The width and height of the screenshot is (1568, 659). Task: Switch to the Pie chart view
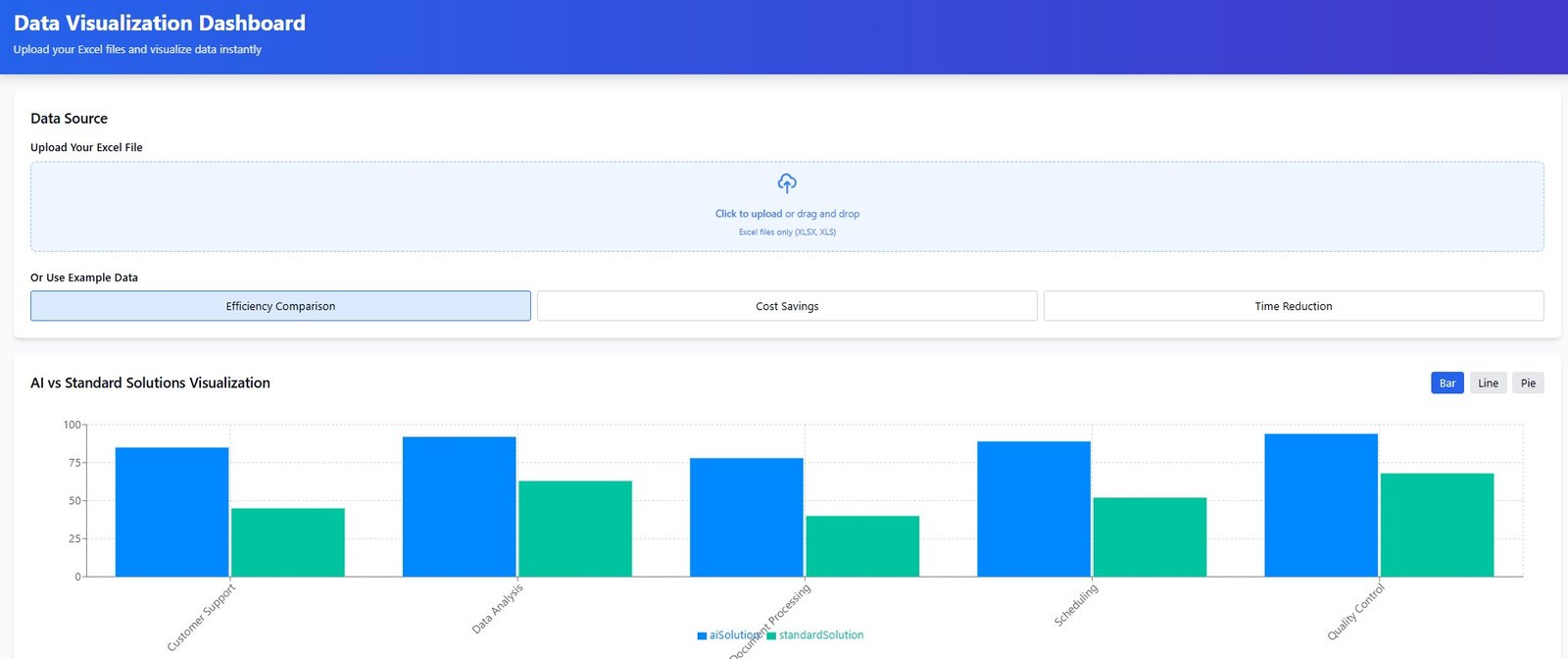(x=1528, y=383)
